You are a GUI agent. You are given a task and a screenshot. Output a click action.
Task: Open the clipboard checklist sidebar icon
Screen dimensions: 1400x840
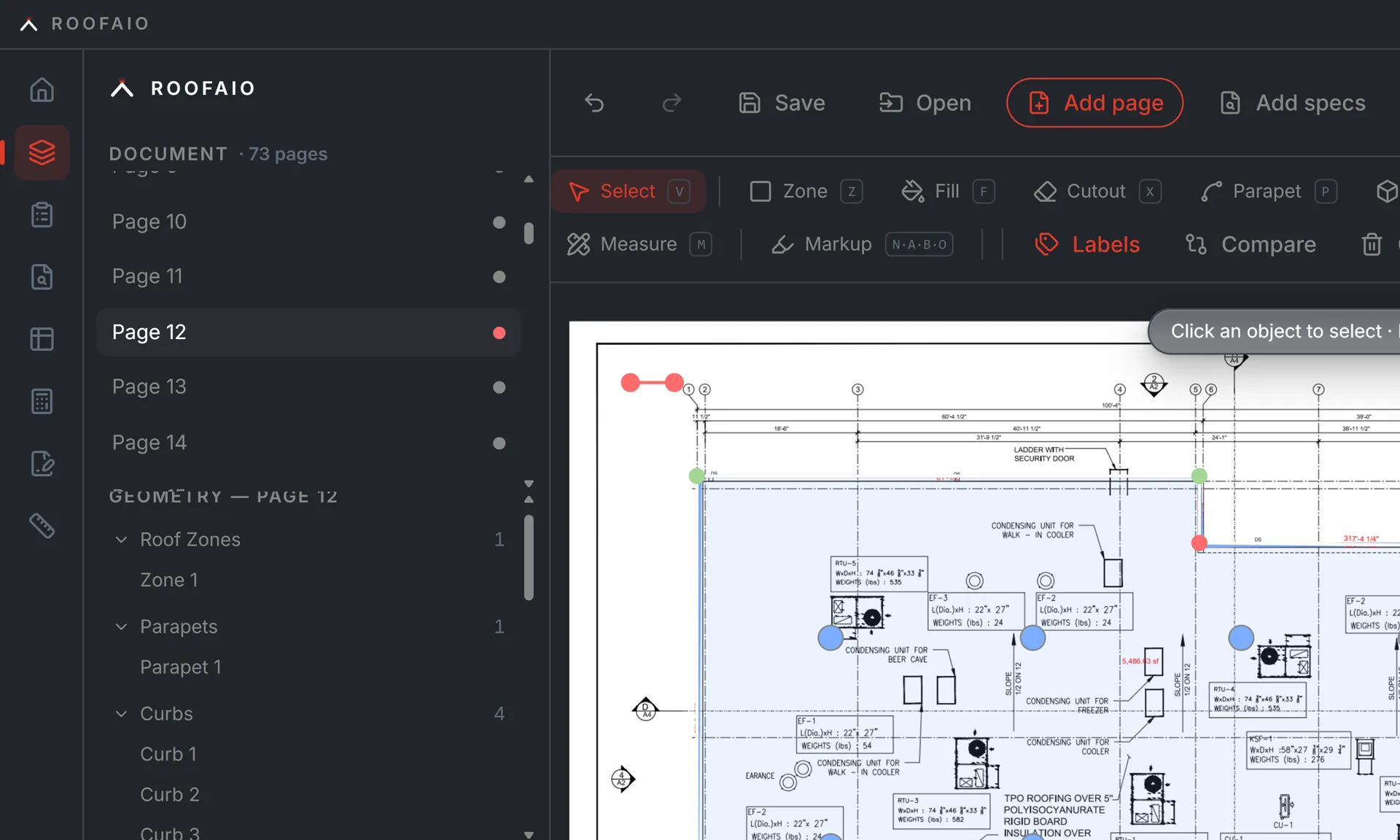(42, 215)
